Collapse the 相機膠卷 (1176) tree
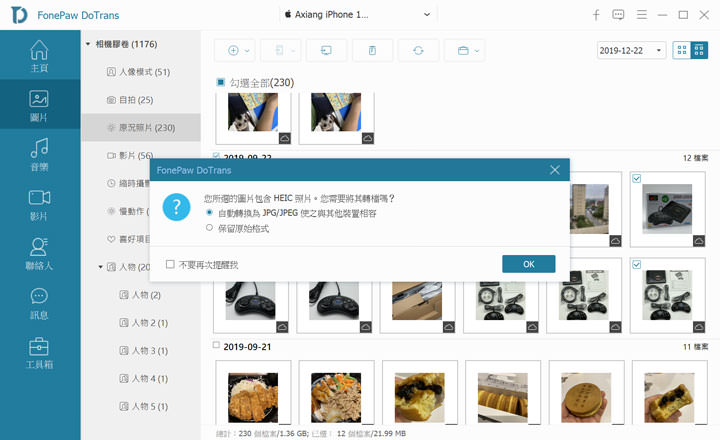The height and width of the screenshot is (440, 720). pos(88,44)
